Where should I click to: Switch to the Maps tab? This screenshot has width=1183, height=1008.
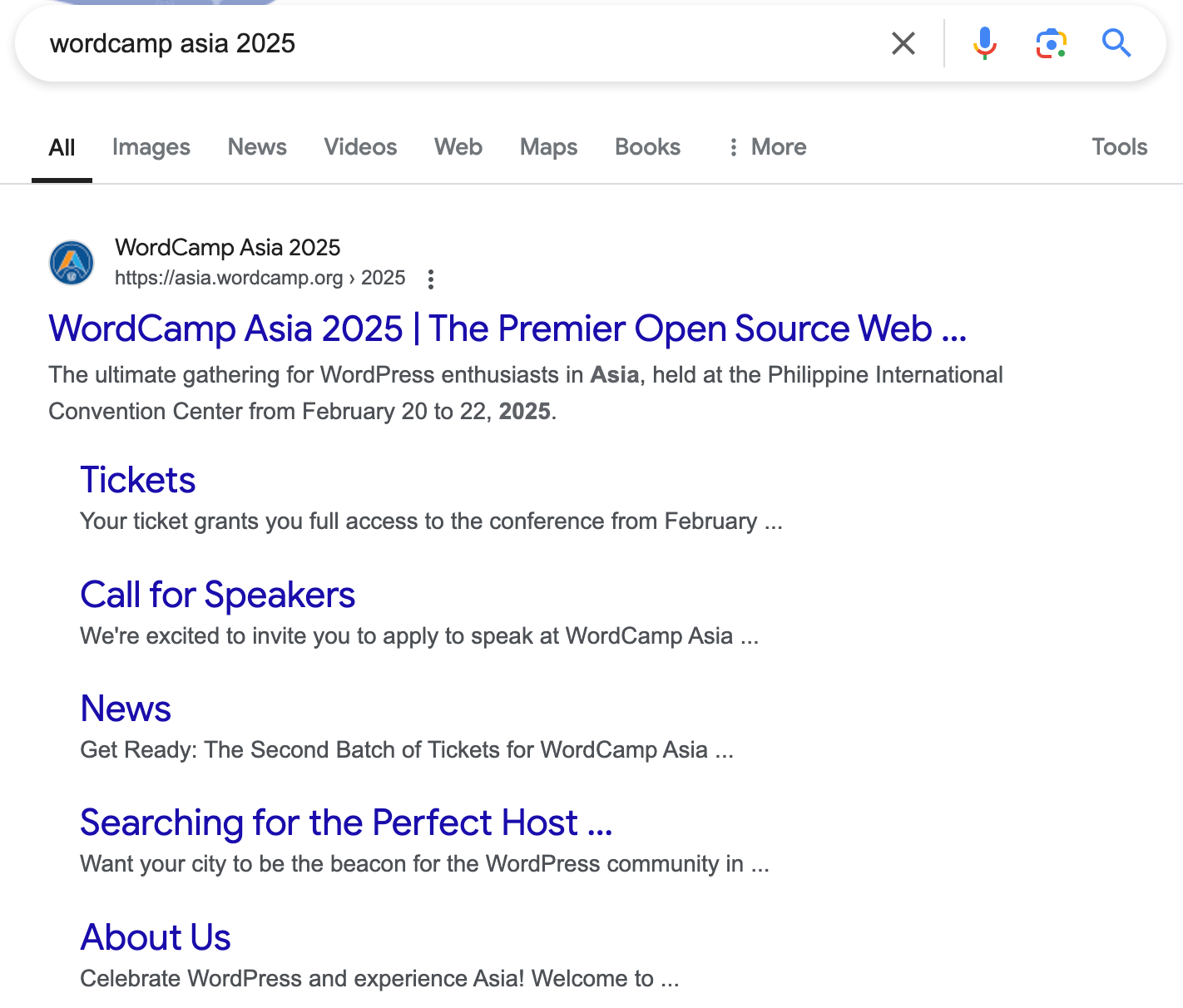[x=549, y=147]
